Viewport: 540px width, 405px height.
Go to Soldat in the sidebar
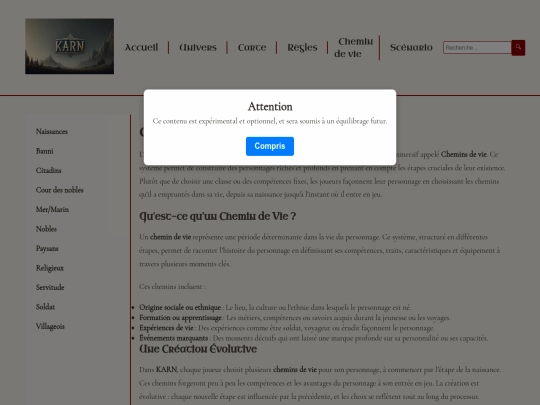45,307
